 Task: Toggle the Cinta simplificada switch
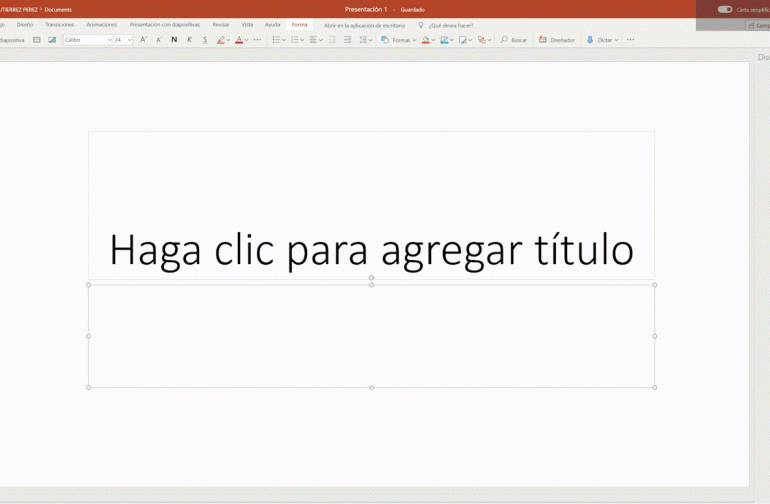pos(725,9)
